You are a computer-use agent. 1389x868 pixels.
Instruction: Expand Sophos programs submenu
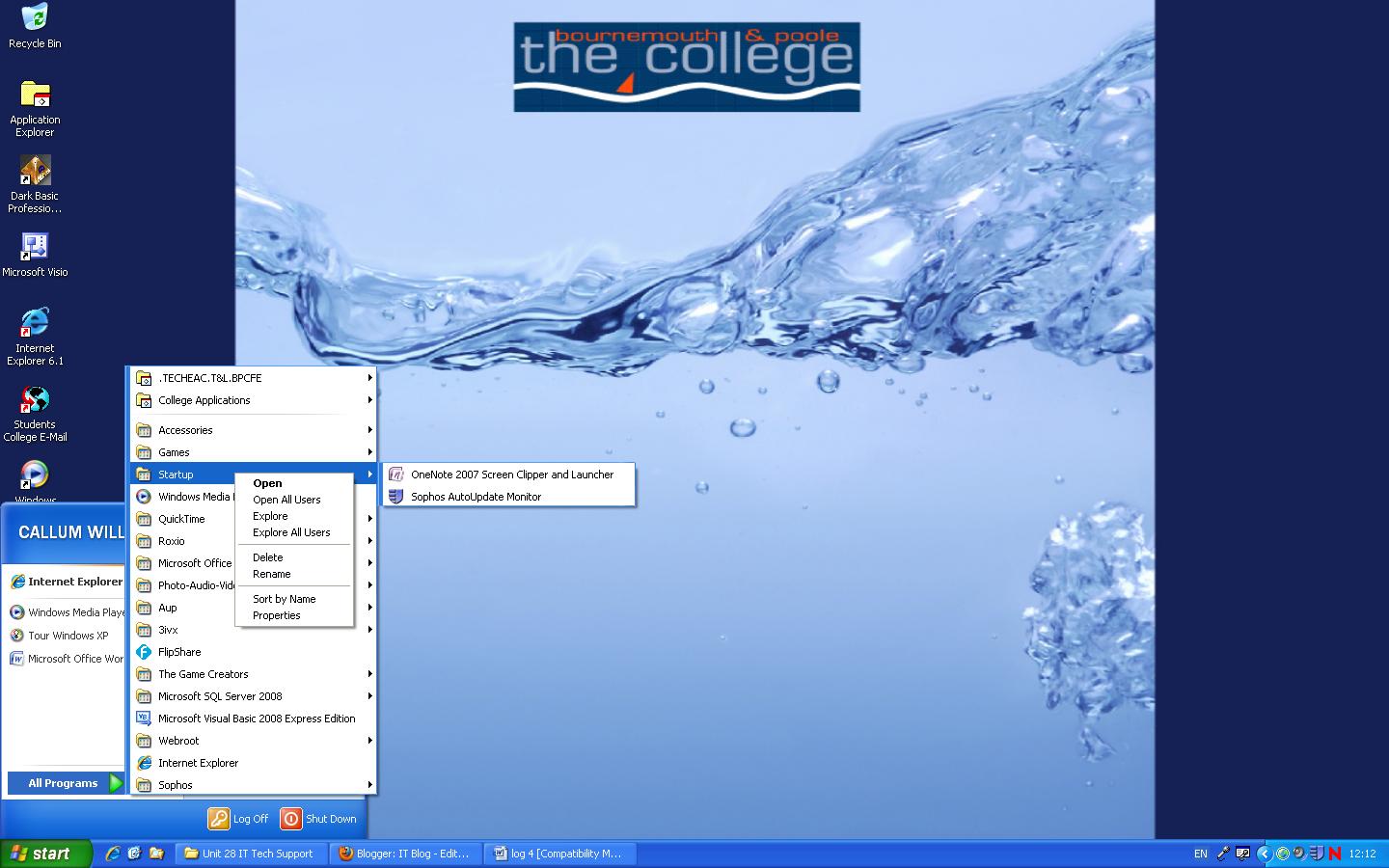[x=253, y=785]
